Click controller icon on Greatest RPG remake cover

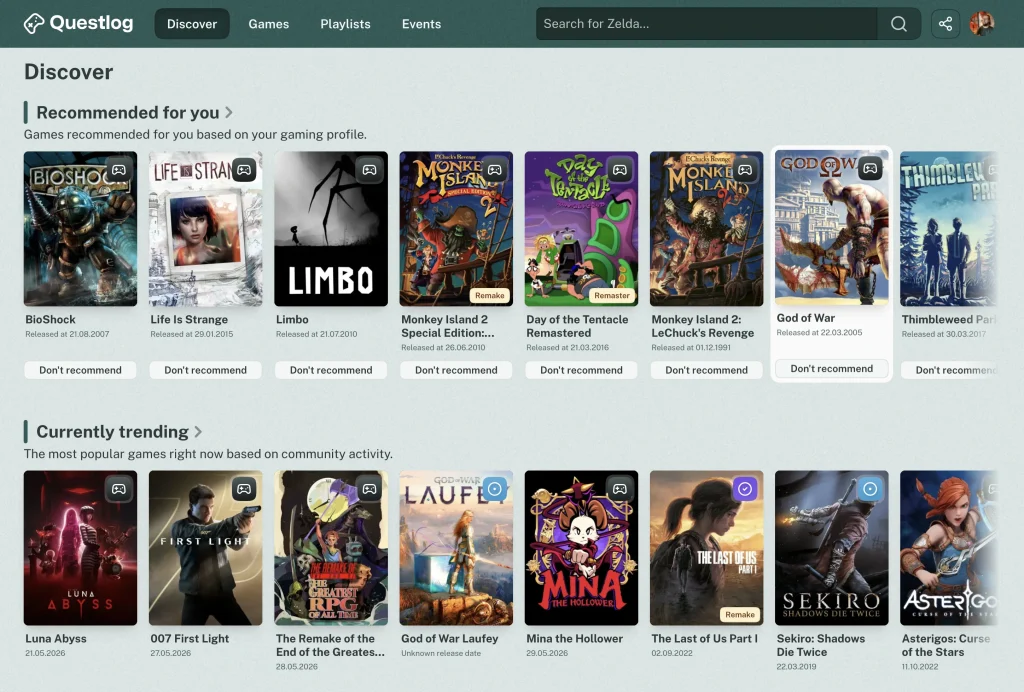pyautogui.click(x=370, y=489)
